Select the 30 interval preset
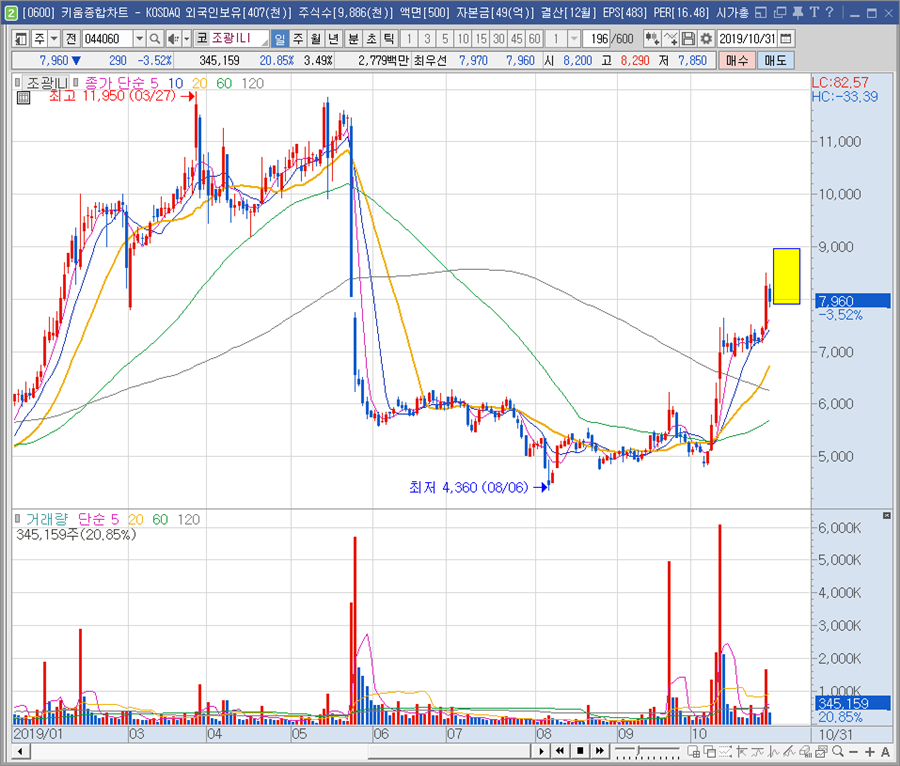 tap(499, 39)
